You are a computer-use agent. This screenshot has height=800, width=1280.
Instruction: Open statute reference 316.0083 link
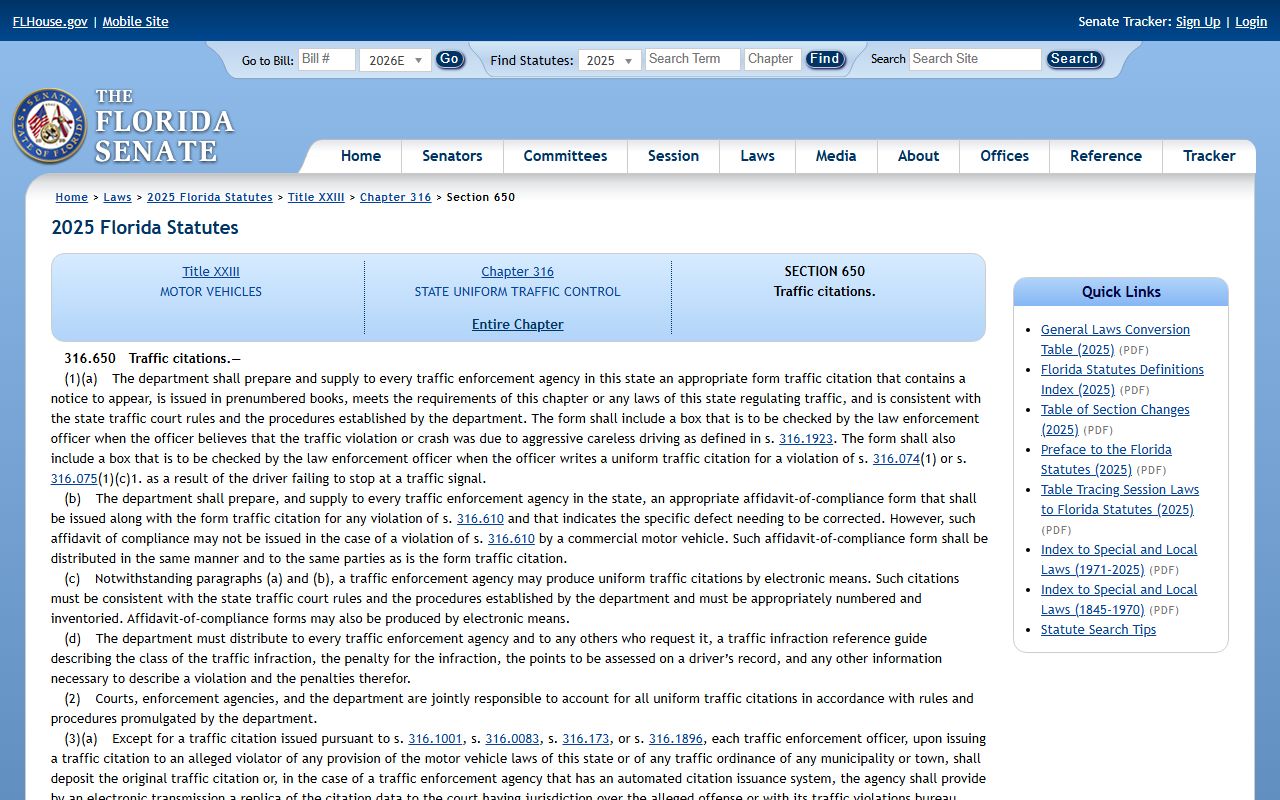(512, 738)
